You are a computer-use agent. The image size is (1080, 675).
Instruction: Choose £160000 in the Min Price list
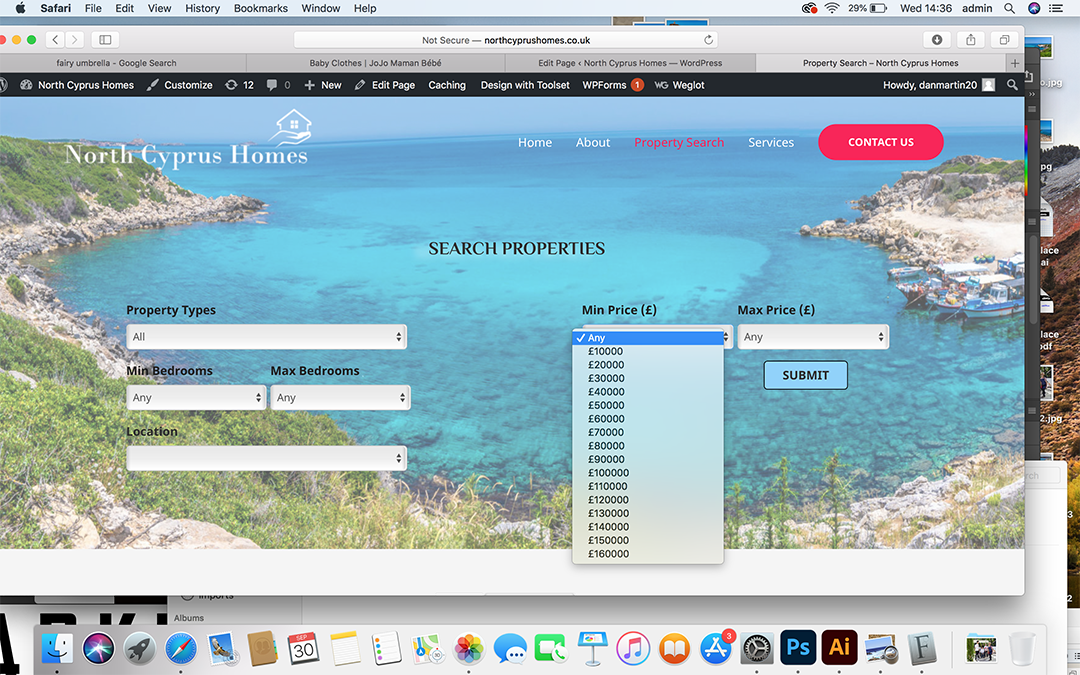648,554
